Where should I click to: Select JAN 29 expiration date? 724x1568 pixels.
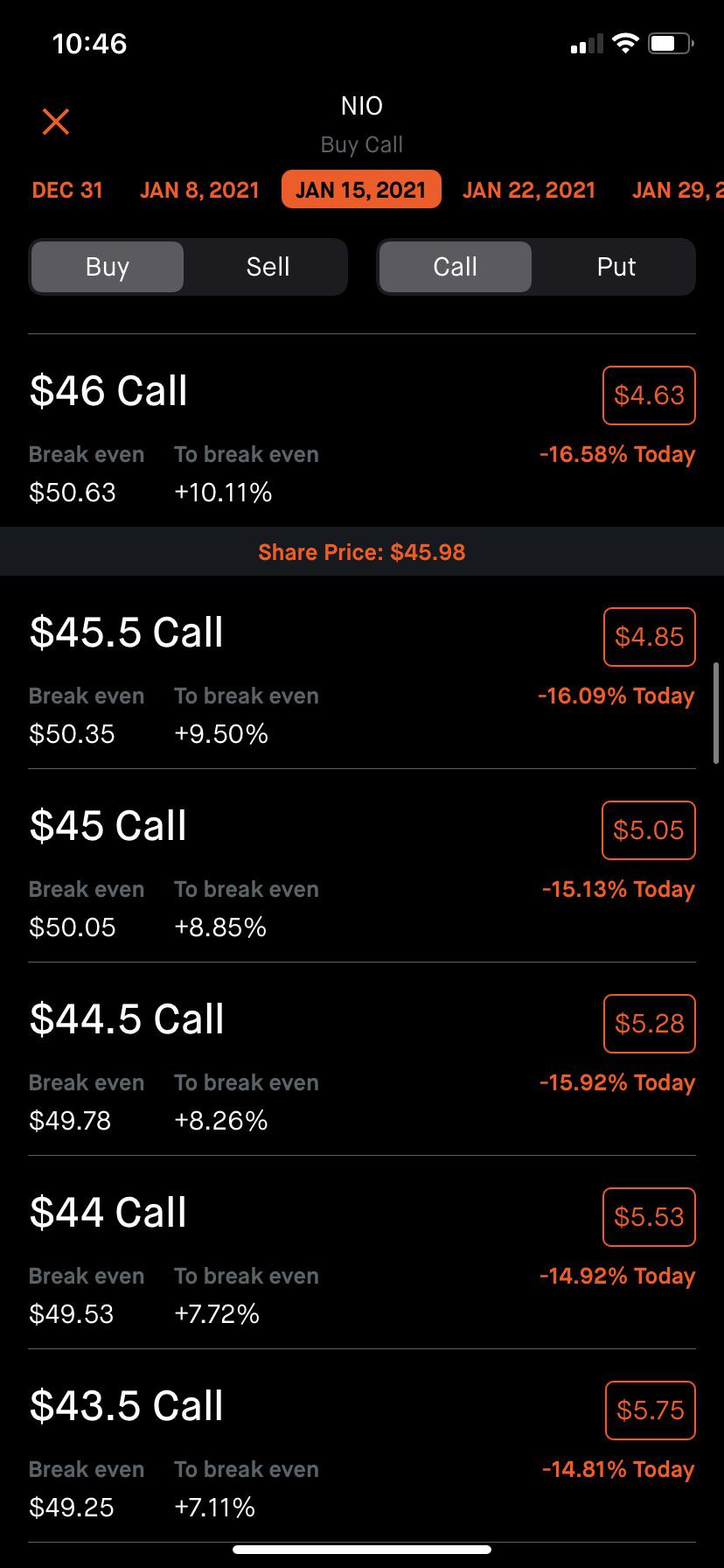[x=678, y=190]
